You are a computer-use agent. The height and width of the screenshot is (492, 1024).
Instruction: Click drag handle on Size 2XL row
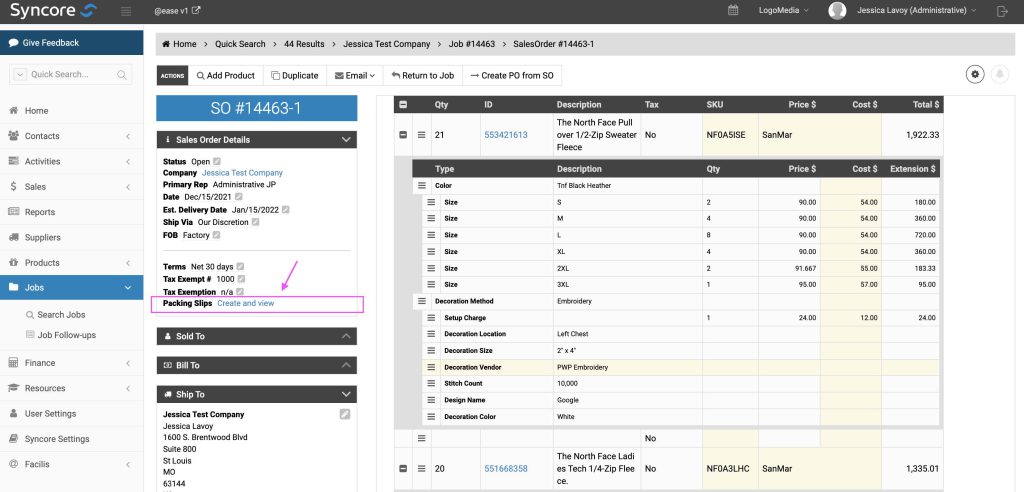tap(431, 268)
